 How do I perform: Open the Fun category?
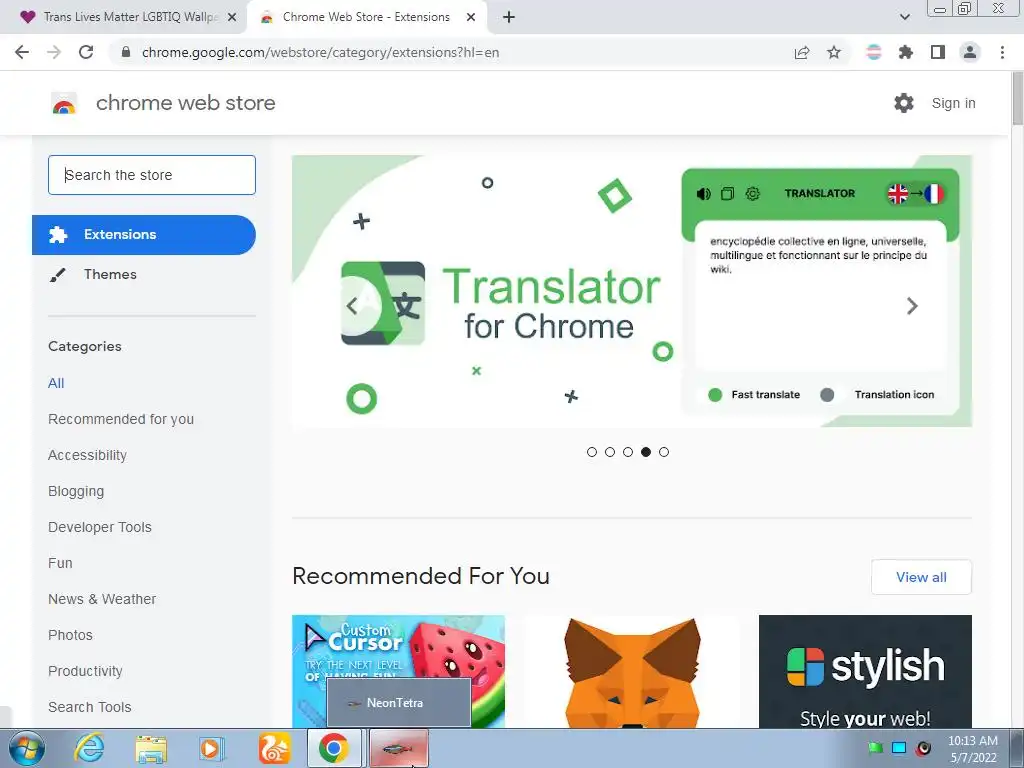(60, 563)
